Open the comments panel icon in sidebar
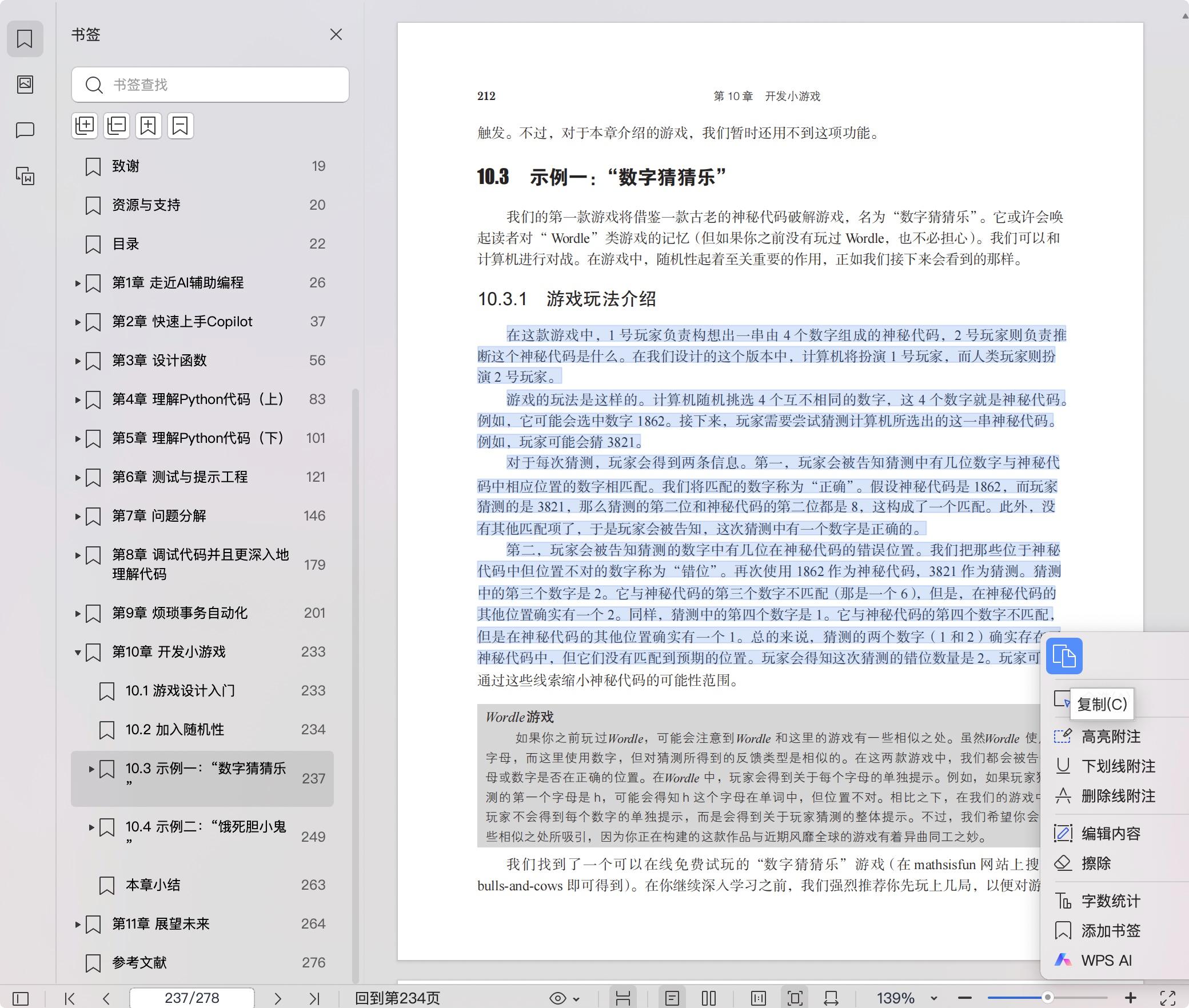 (x=25, y=130)
